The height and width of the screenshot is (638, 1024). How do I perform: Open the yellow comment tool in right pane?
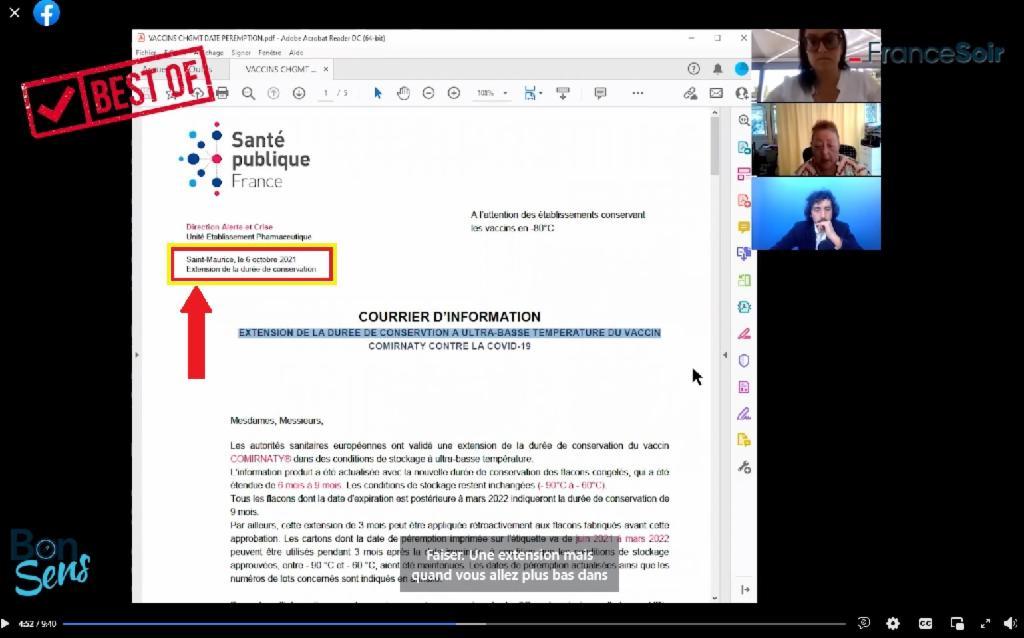[744, 227]
